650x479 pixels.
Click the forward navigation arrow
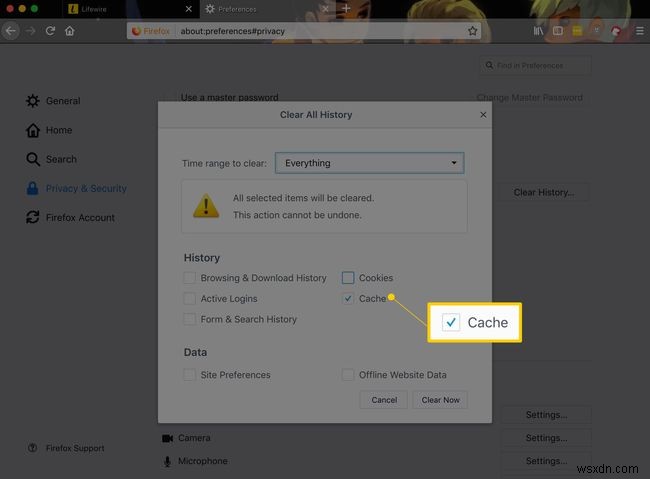(31, 31)
